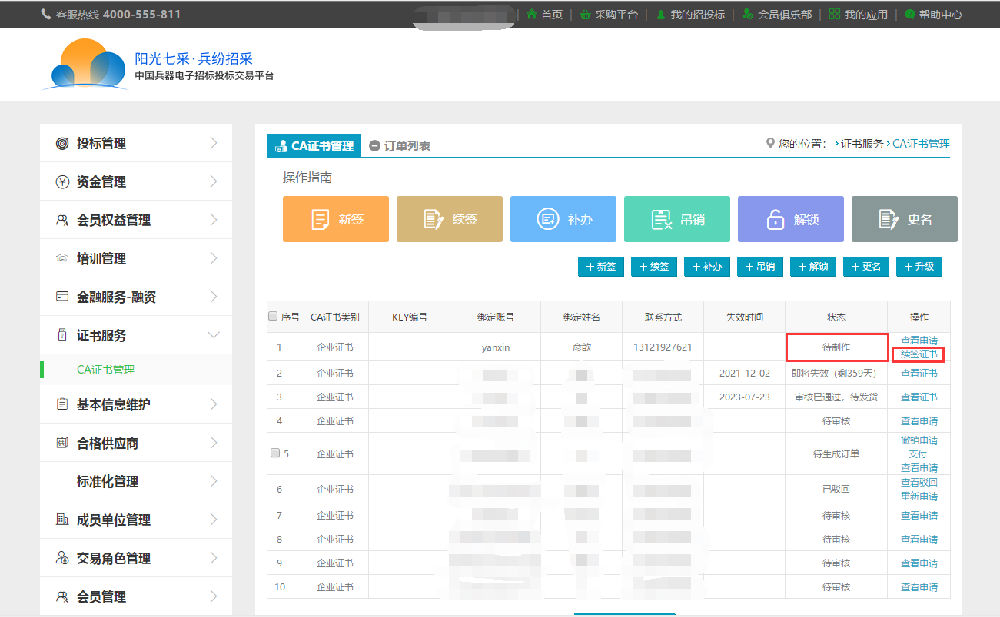Image resolution: width=1000 pixels, height=617 pixels.
Task: Click the red-boxed certificate link in row 1
Action: (x=919, y=354)
